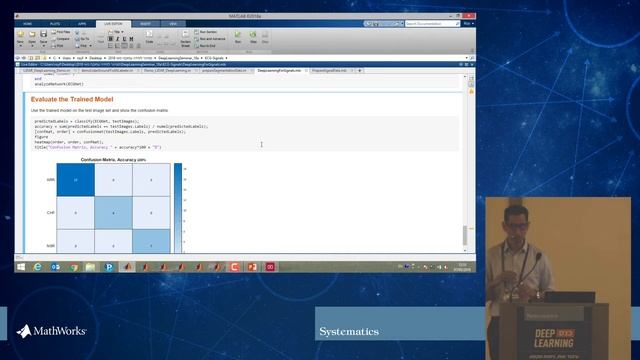
Task: Click the heatmap colorbar
Action: [x=178, y=208]
